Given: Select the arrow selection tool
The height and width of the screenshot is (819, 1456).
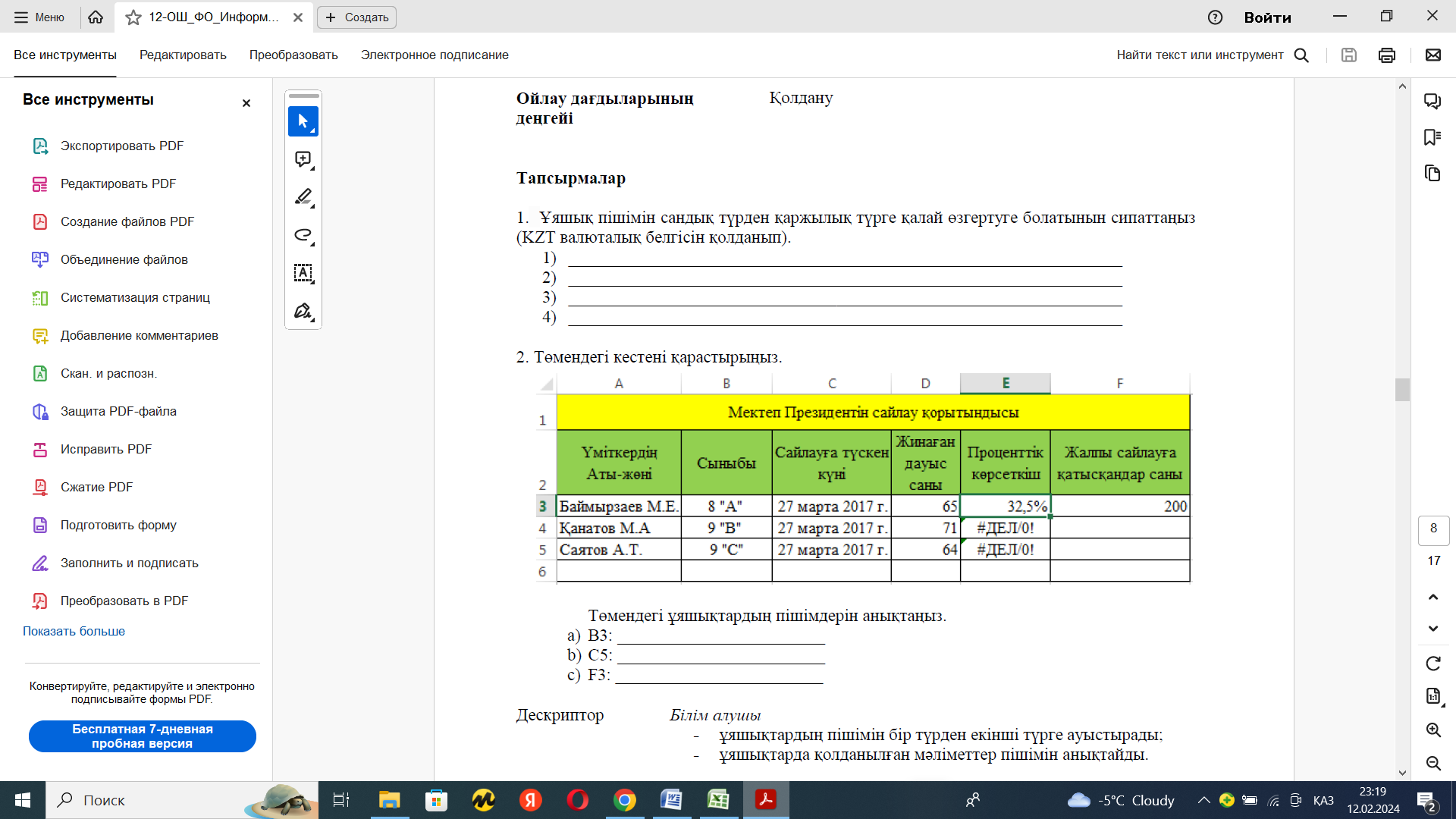Looking at the screenshot, I should point(303,121).
